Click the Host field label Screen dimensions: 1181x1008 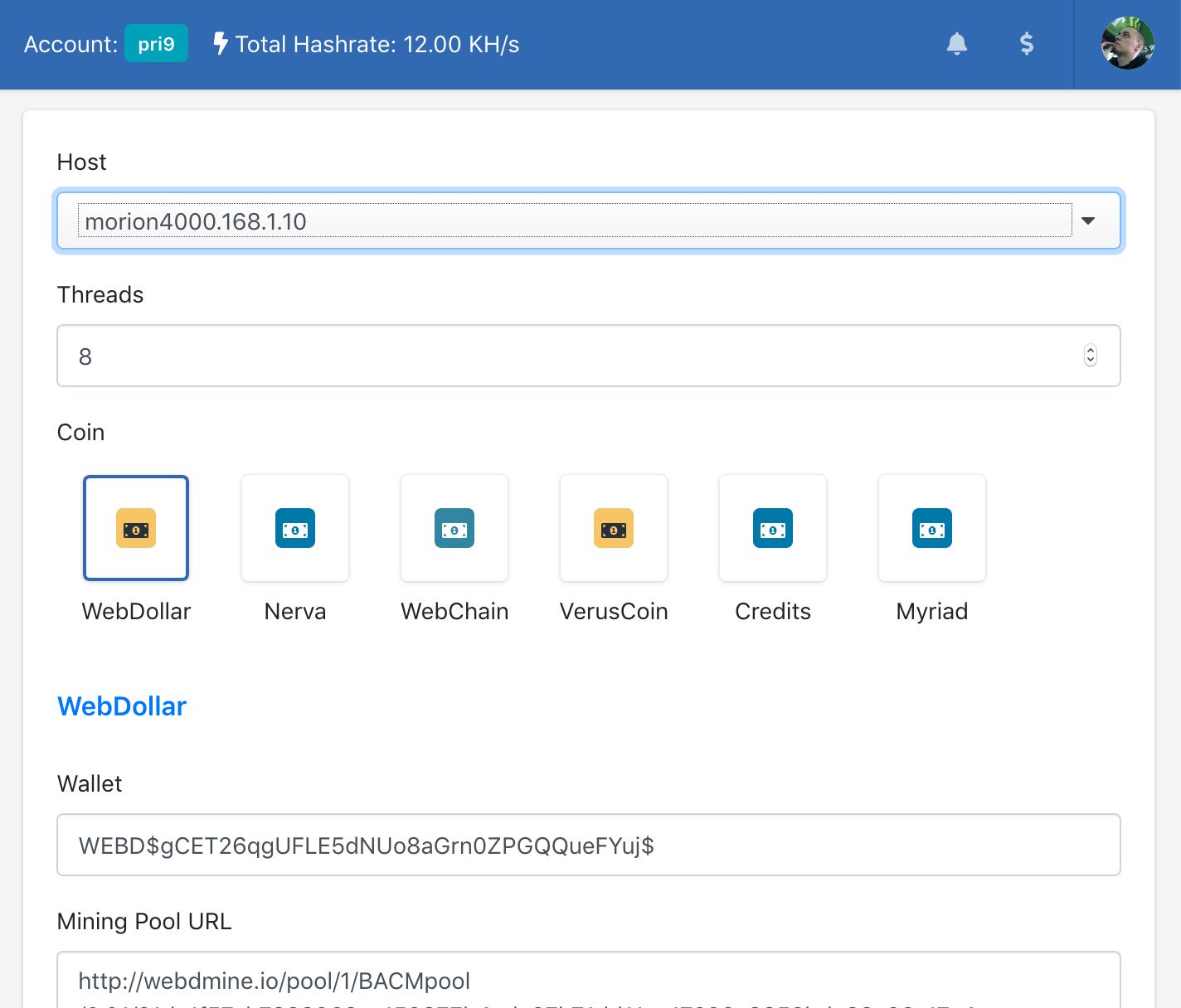click(x=81, y=162)
